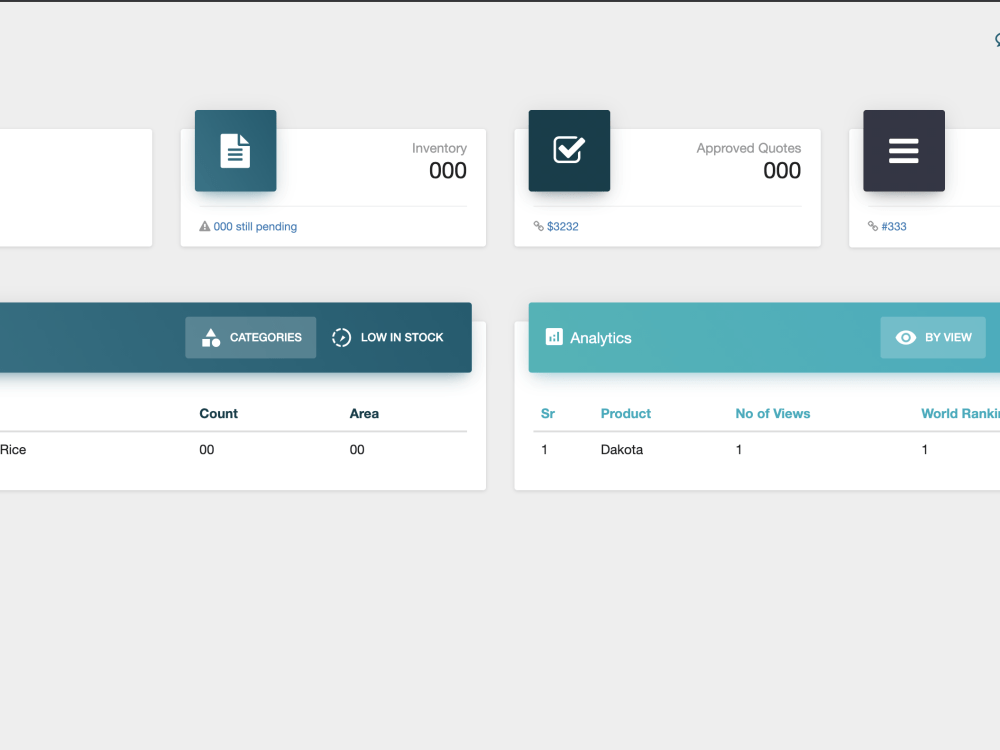Click the Inventory 000 value
This screenshot has width=1000, height=750.
448,171
